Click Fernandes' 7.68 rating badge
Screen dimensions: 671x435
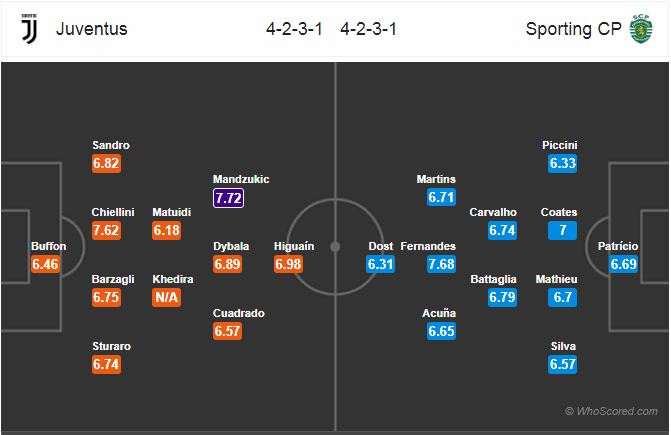[x=441, y=264]
